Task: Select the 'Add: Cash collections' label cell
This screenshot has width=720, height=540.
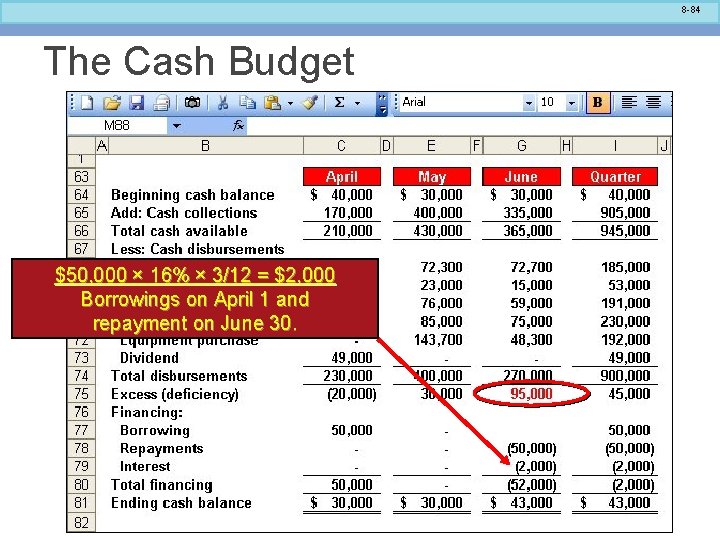Action: (x=184, y=213)
